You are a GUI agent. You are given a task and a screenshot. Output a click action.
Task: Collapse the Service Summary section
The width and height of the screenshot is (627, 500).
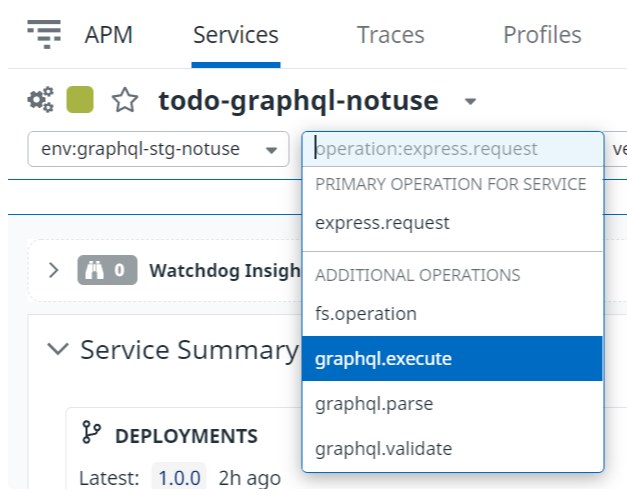click(x=58, y=348)
